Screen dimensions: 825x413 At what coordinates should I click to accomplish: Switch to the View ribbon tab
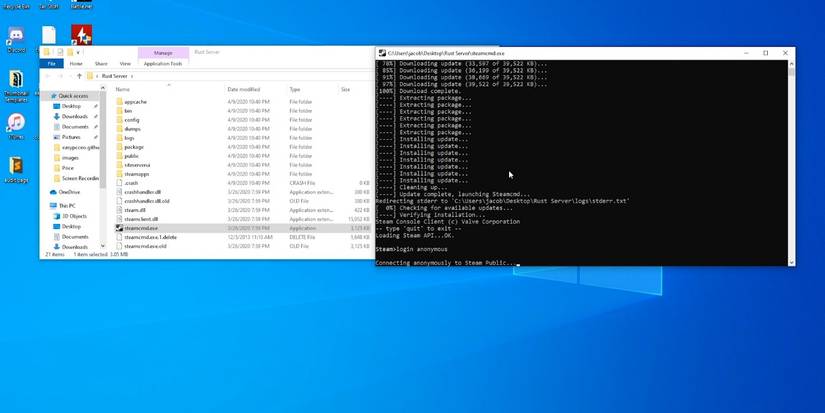(125, 63)
